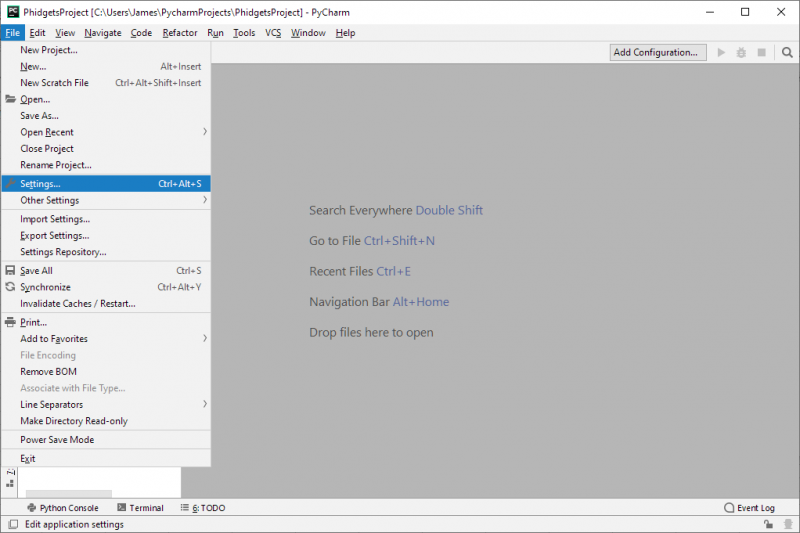Open the 6: TODO tool window
The width and height of the screenshot is (800, 533).
coord(203,508)
